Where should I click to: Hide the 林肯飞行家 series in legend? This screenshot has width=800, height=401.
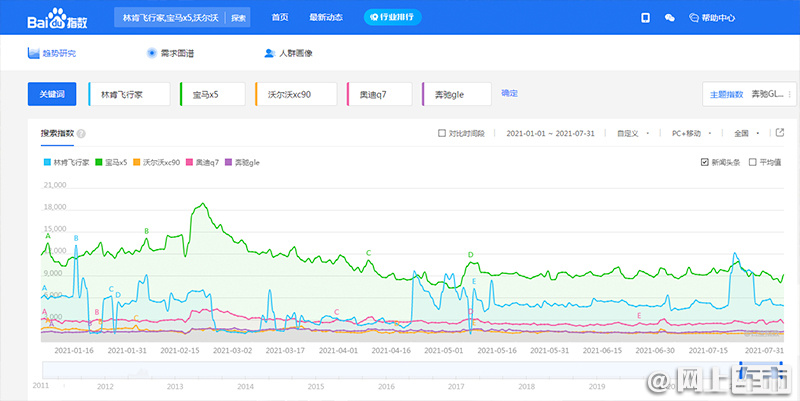point(66,162)
